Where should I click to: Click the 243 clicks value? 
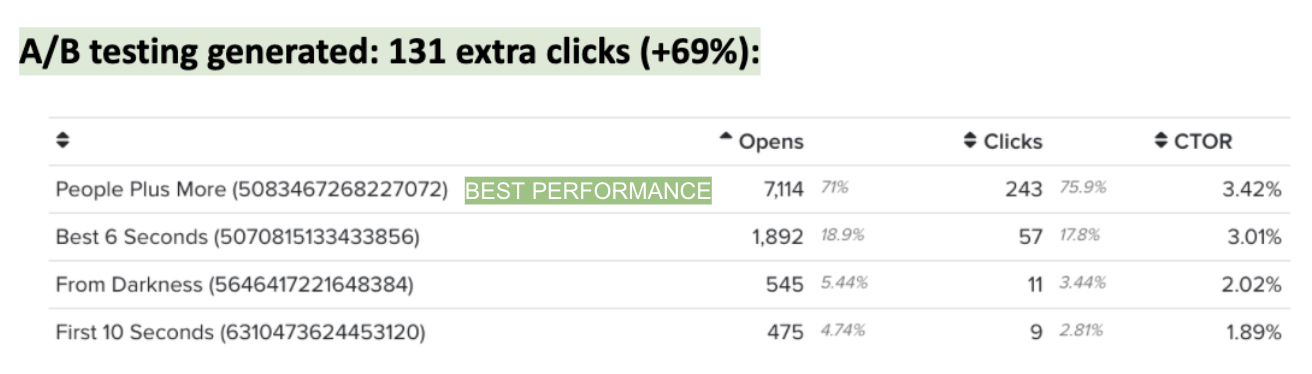pos(1024,190)
